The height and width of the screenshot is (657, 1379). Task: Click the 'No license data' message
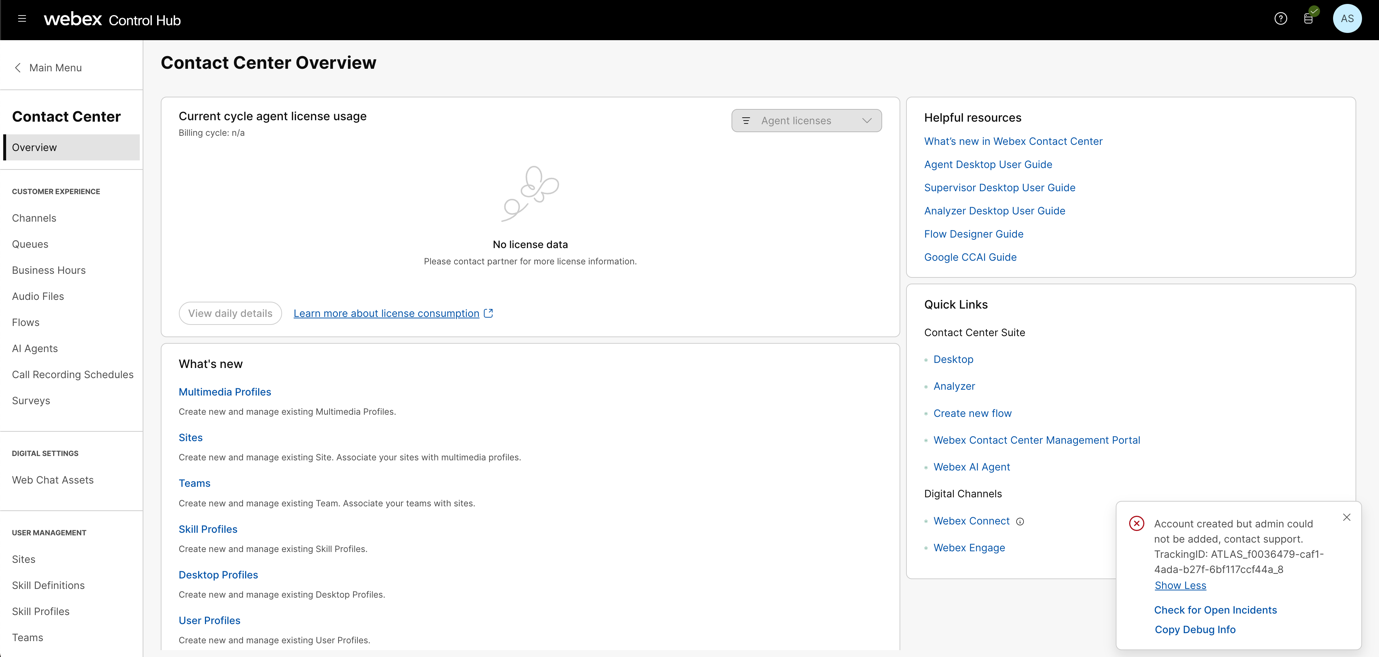point(530,244)
